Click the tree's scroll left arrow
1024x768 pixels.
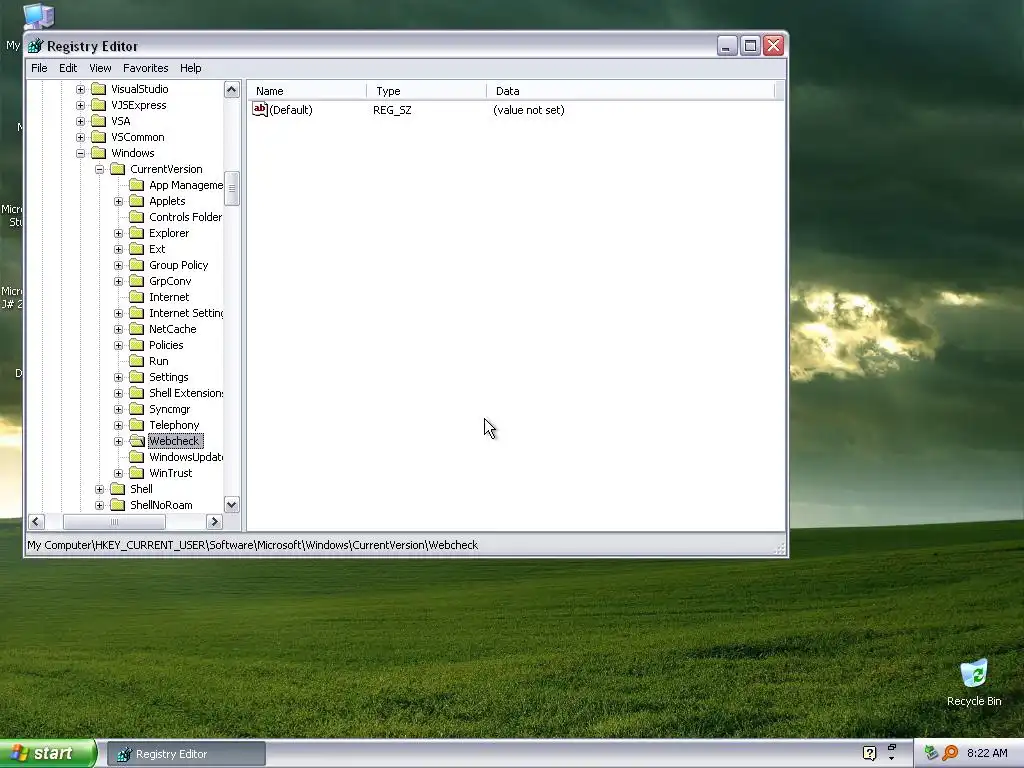(37, 521)
